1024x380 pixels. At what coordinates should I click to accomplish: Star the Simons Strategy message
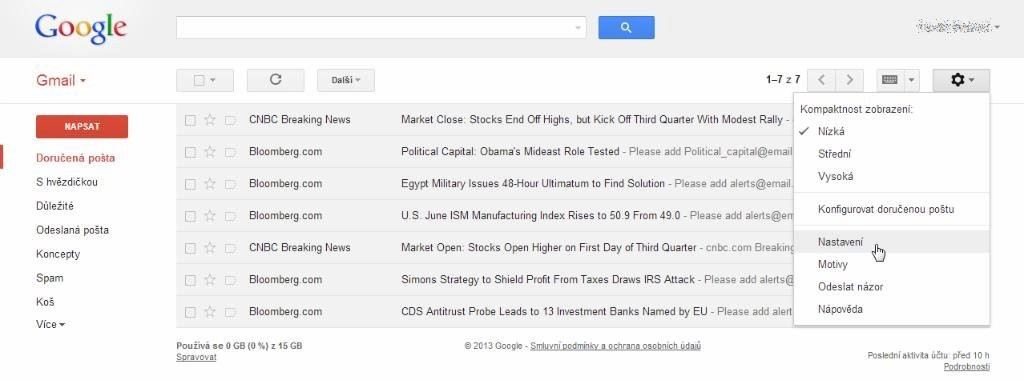point(210,279)
